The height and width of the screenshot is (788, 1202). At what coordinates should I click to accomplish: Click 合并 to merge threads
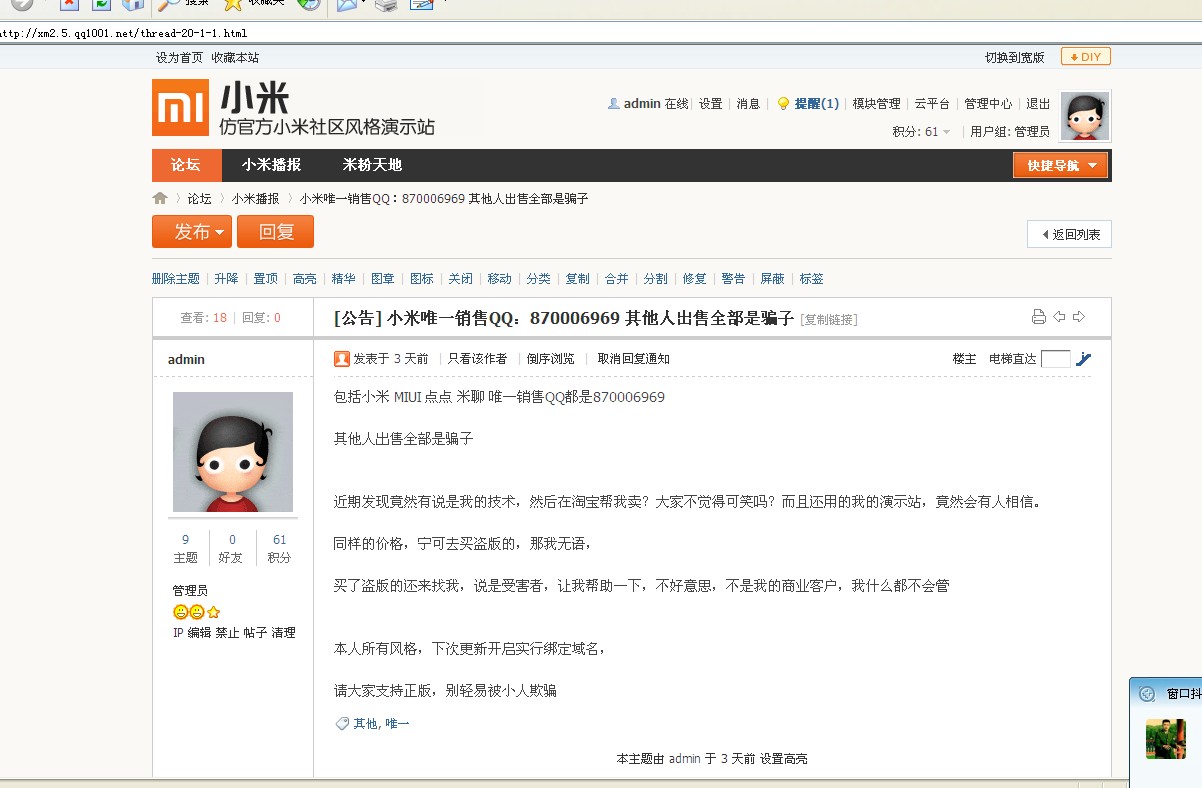click(616, 279)
